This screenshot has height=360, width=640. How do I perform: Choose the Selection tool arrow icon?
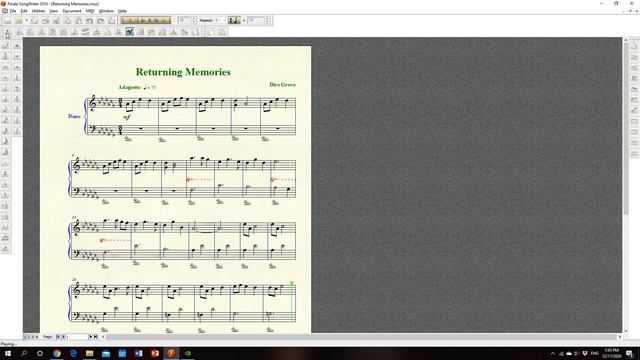pyautogui.click(x=7, y=32)
